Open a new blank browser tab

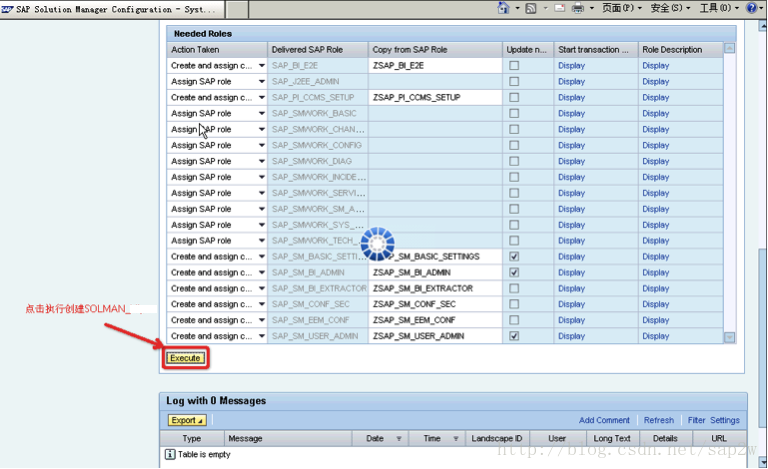pos(237,9)
